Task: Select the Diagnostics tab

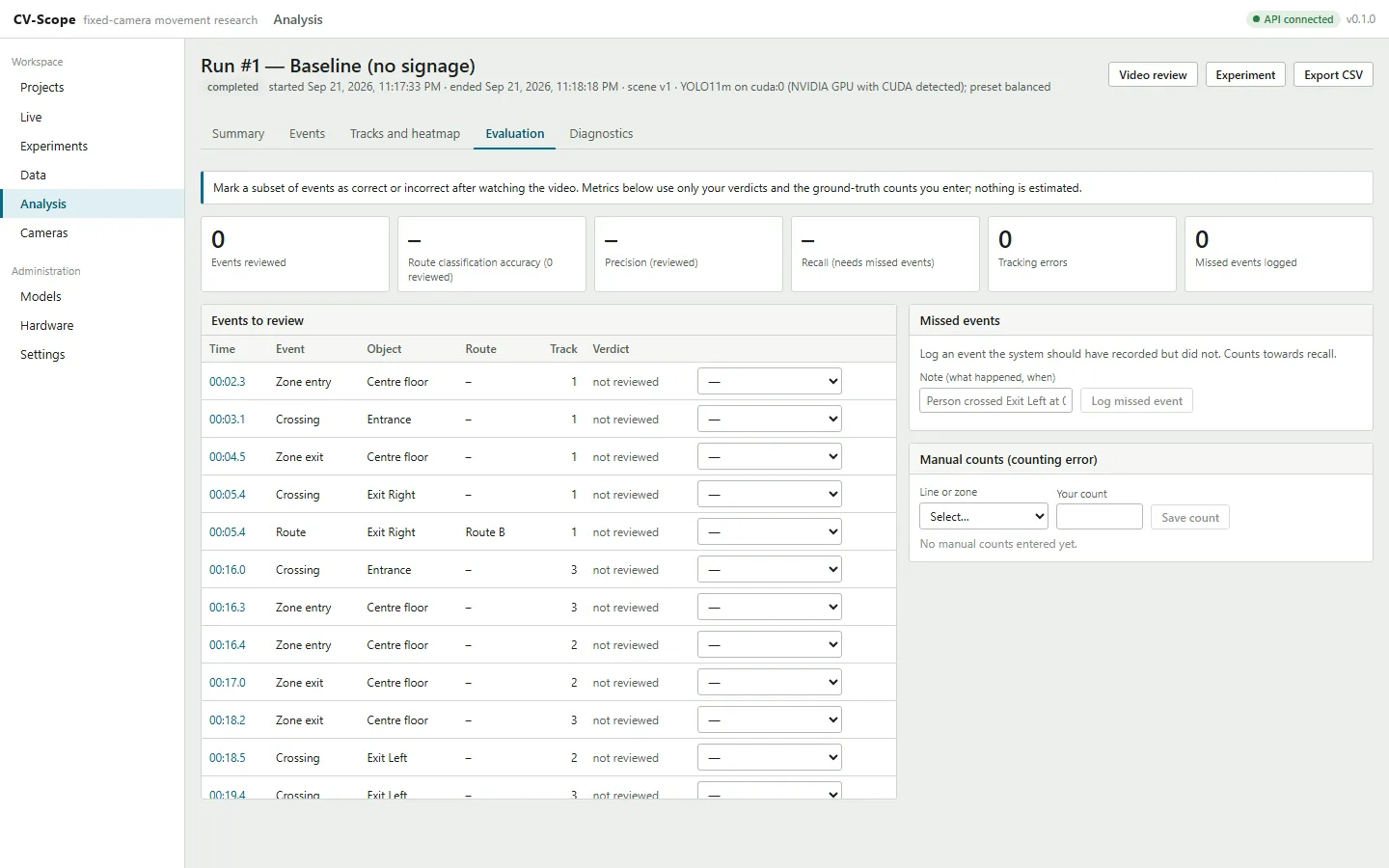Action: [601, 134]
